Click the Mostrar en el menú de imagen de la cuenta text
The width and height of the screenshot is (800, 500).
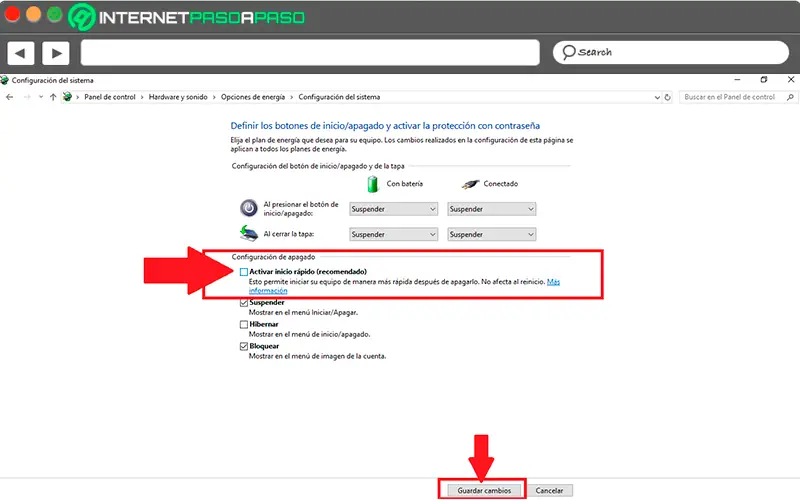coord(317,356)
